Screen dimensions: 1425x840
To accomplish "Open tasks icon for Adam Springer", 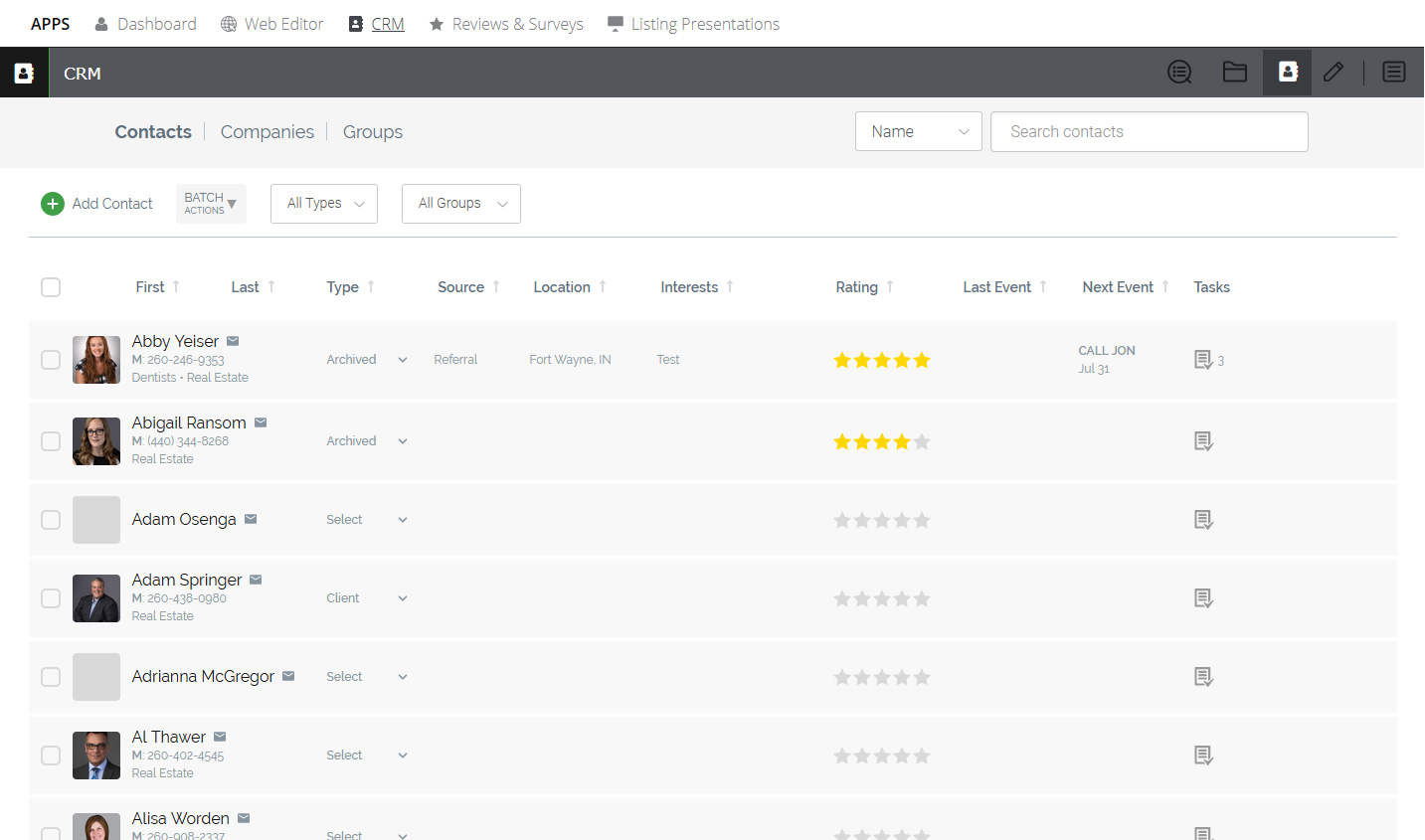I will point(1203,598).
